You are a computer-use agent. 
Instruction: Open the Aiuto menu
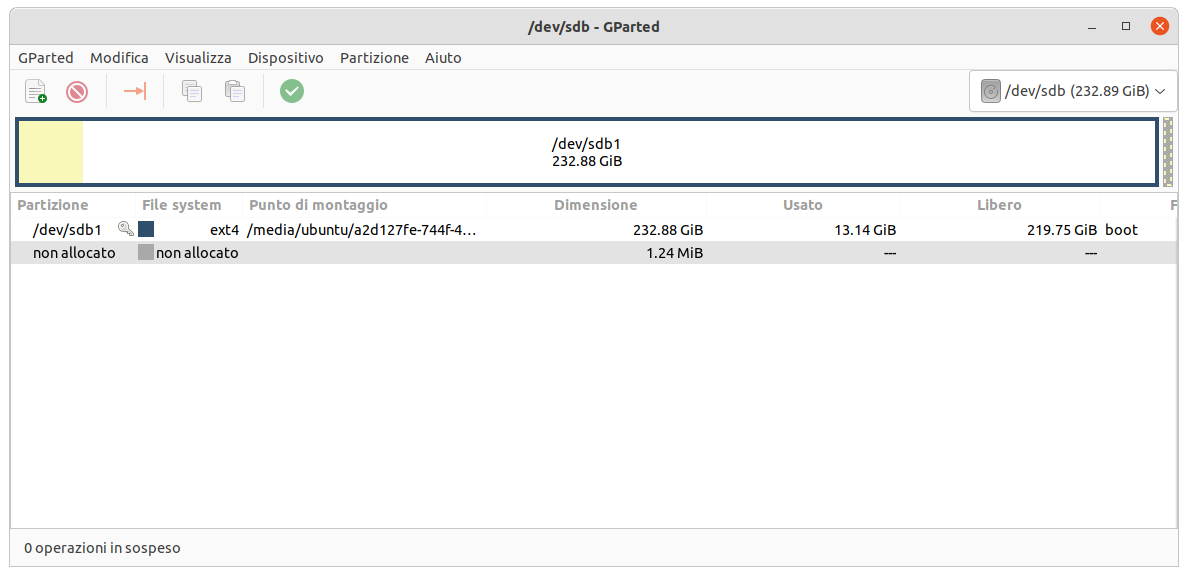(443, 58)
